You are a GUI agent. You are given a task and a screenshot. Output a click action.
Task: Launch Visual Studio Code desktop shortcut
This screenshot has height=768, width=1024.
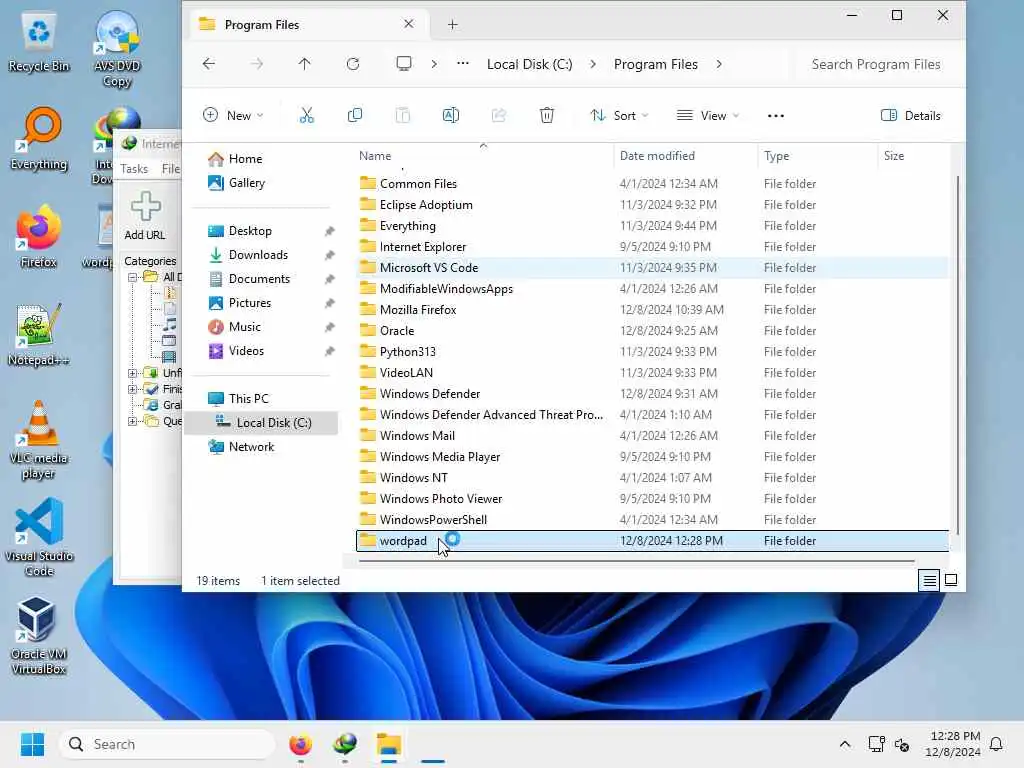click(39, 537)
